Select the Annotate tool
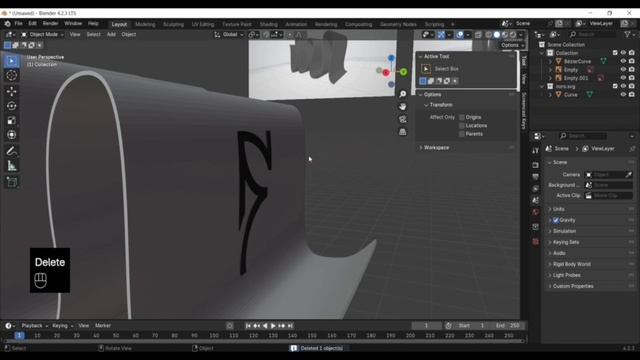The height and width of the screenshot is (360, 640). coord(11,151)
